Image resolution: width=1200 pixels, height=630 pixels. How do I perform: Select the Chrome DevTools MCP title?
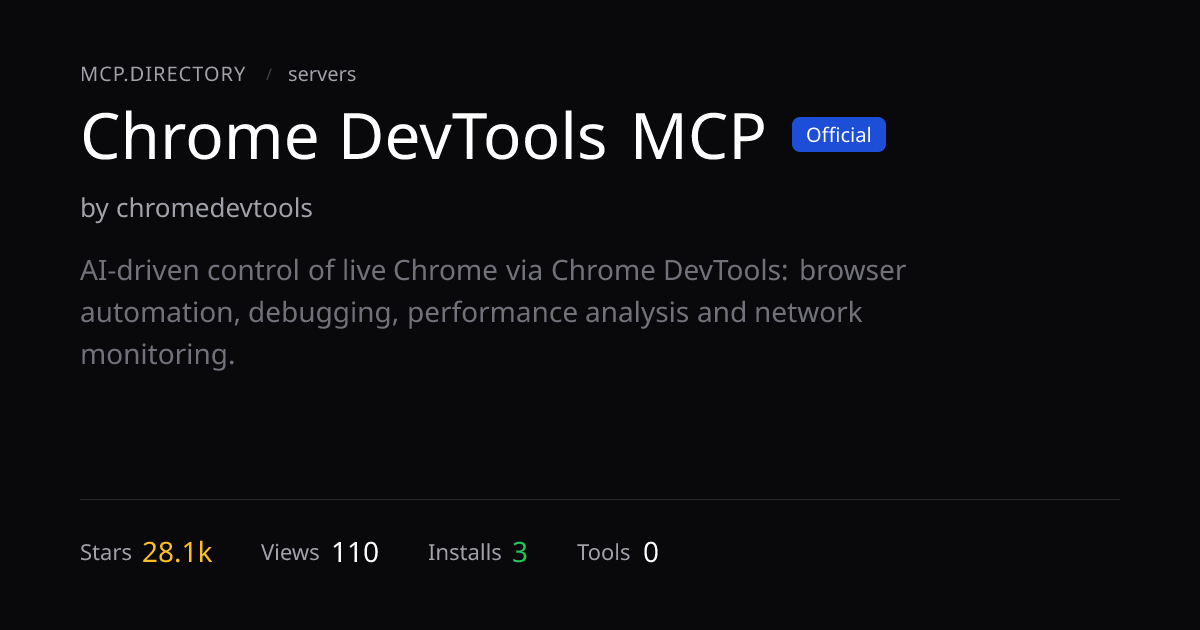[423, 136]
